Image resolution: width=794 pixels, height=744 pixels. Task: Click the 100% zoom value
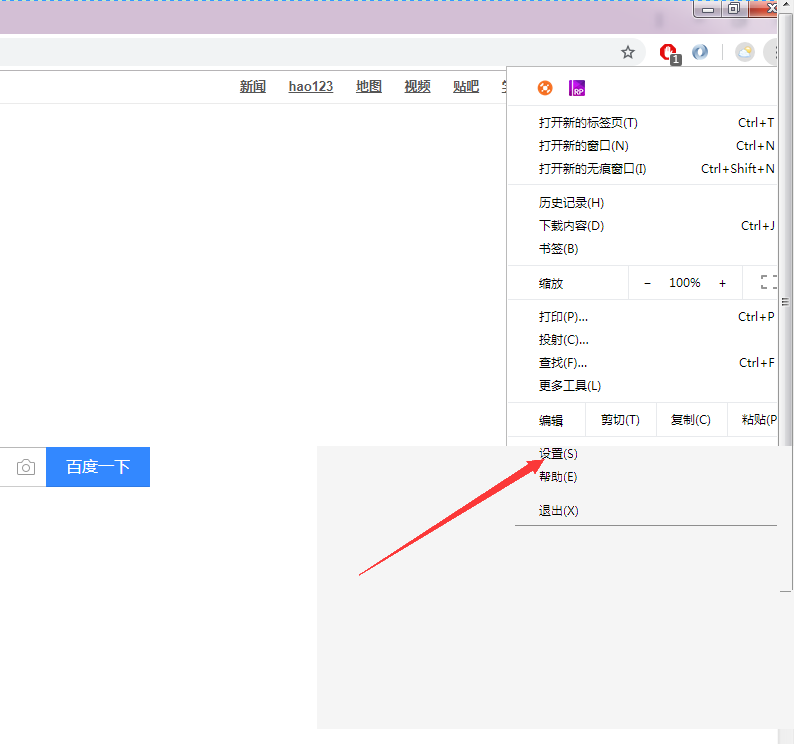point(685,283)
